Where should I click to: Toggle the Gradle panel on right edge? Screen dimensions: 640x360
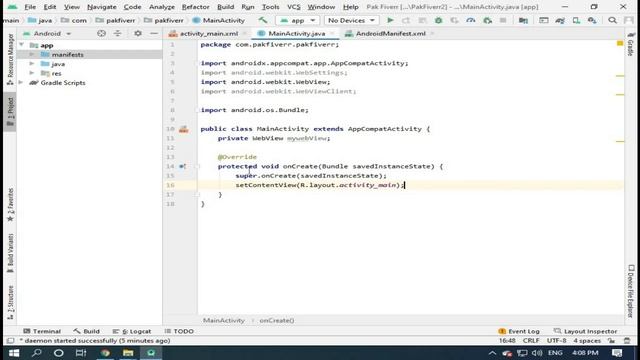pos(631,44)
